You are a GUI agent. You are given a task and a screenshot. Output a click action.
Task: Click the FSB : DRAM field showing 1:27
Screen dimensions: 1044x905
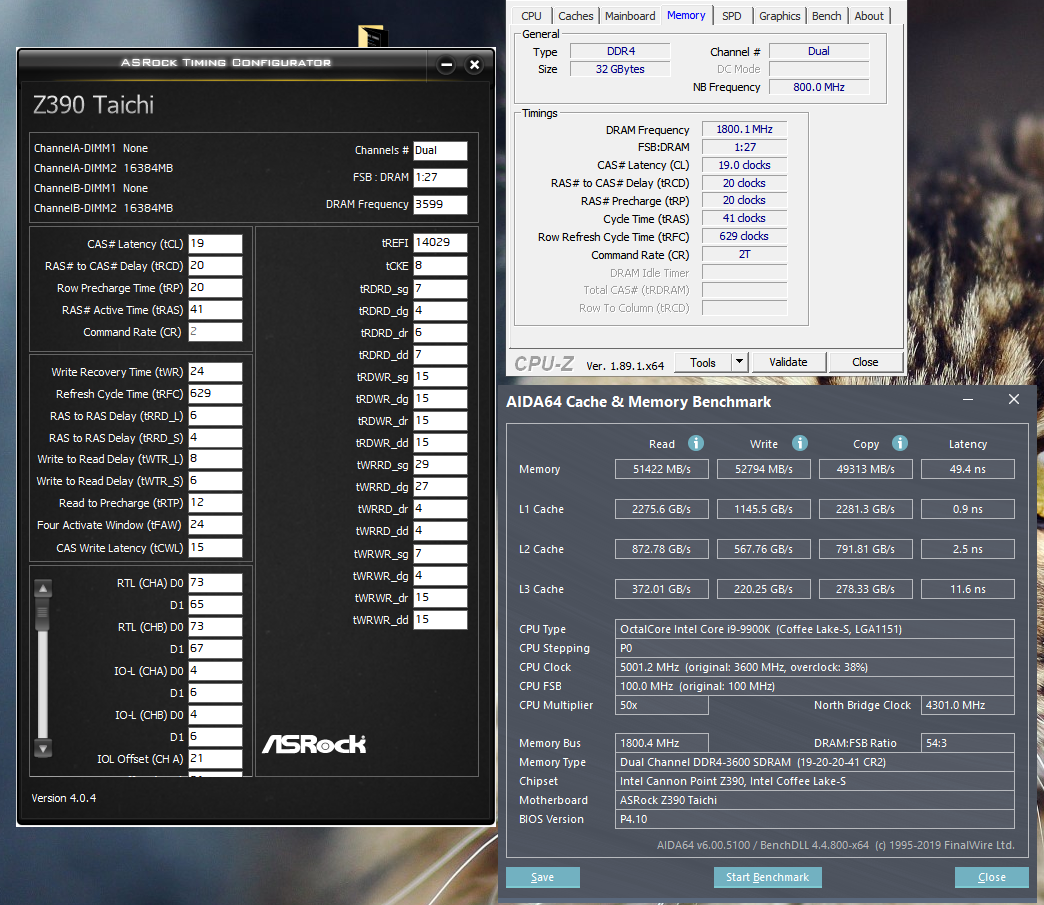440,177
